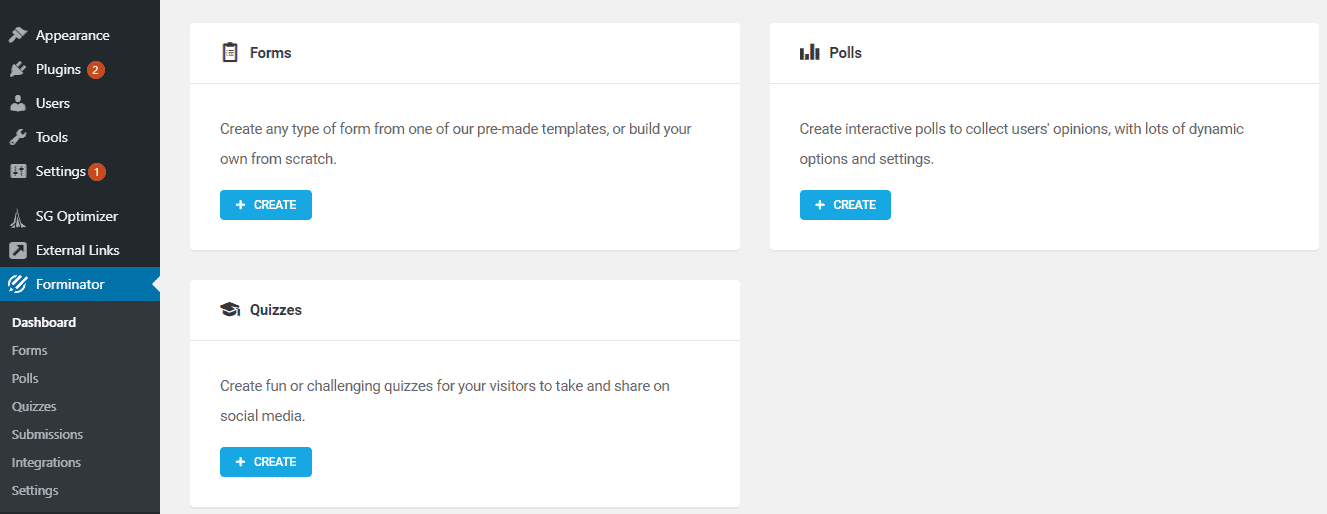Click the Users person icon
Viewport: 1327px width, 514px height.
[x=17, y=103]
